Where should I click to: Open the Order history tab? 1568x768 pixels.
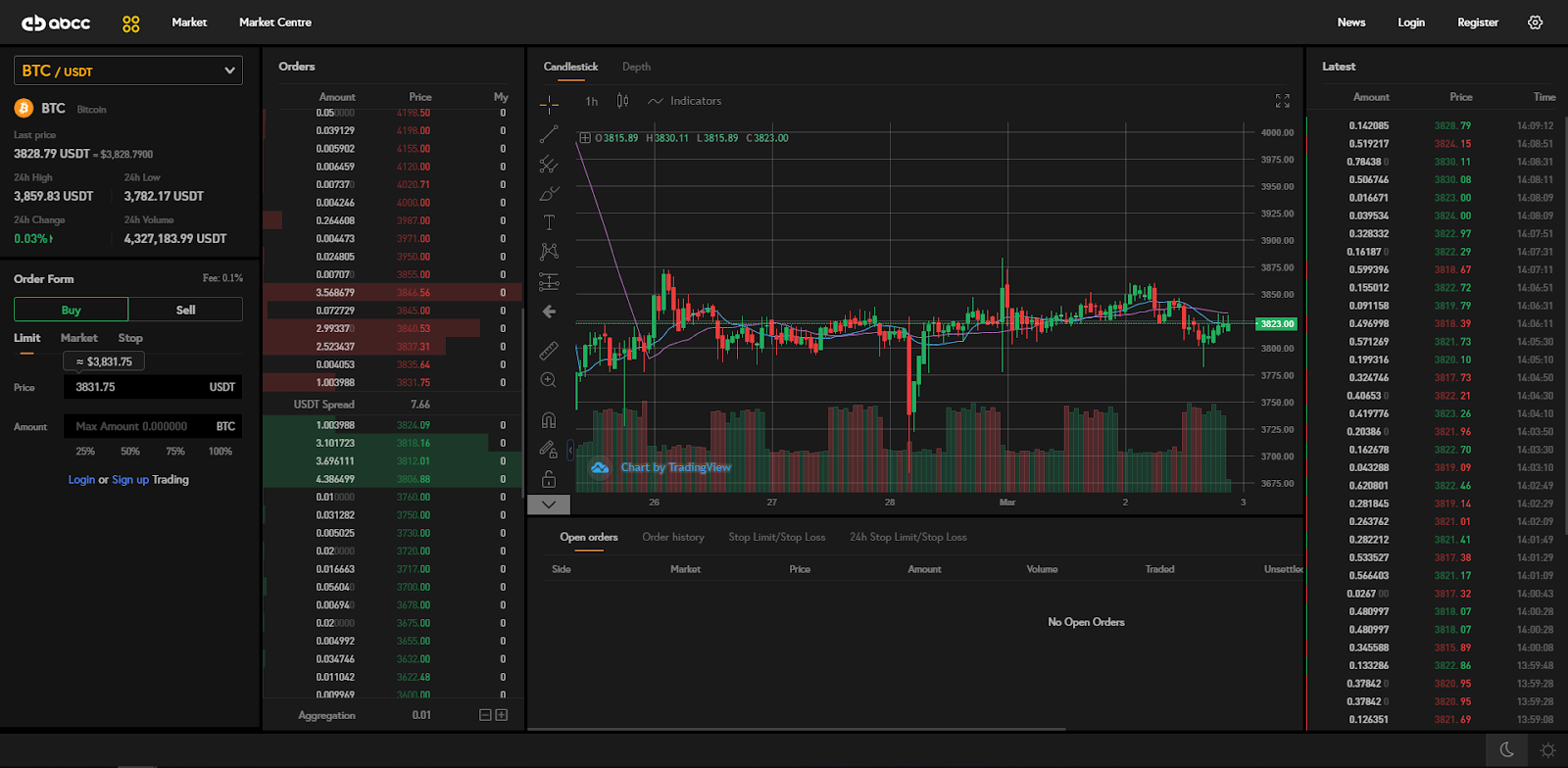click(672, 537)
